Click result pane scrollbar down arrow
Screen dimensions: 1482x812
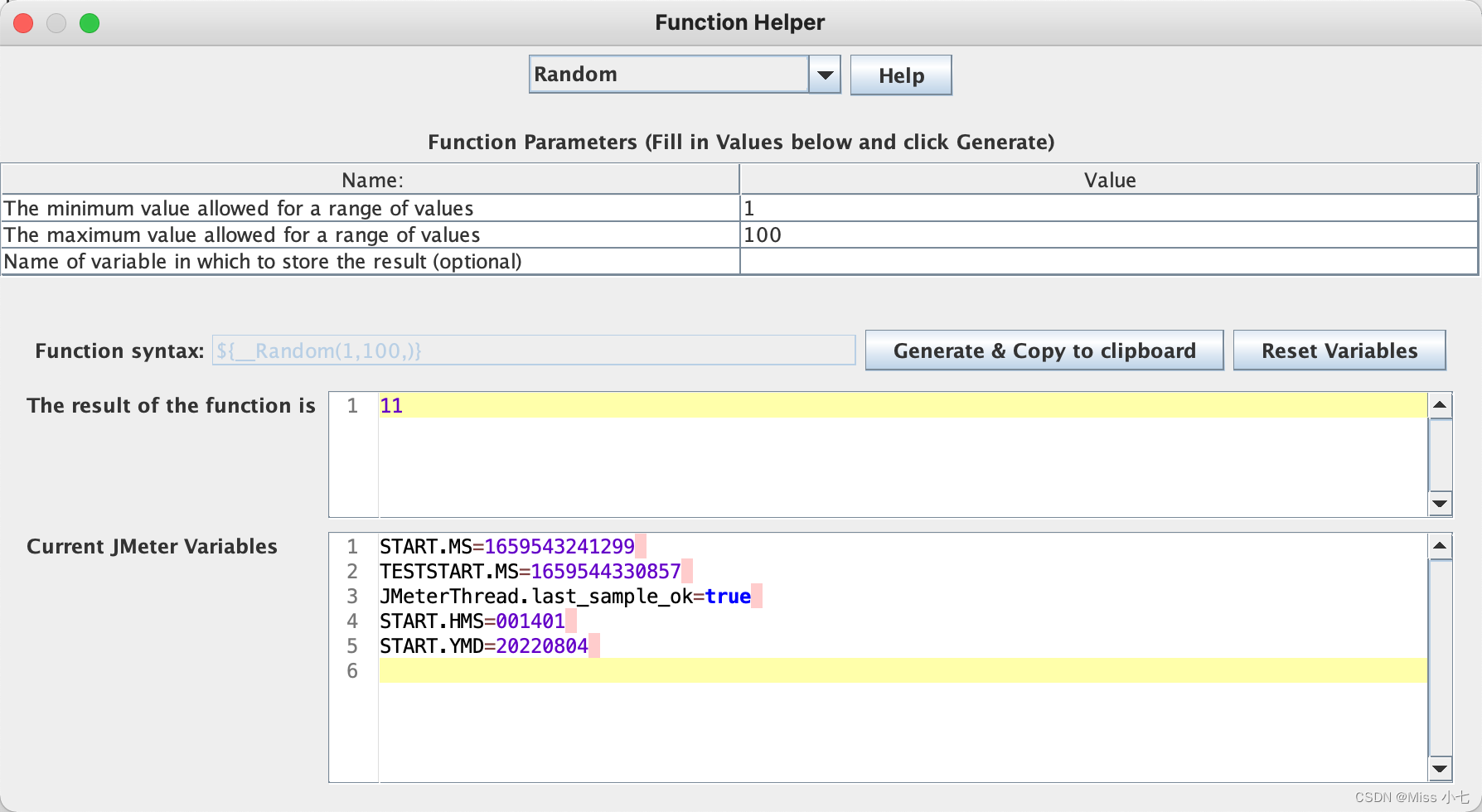1441,503
